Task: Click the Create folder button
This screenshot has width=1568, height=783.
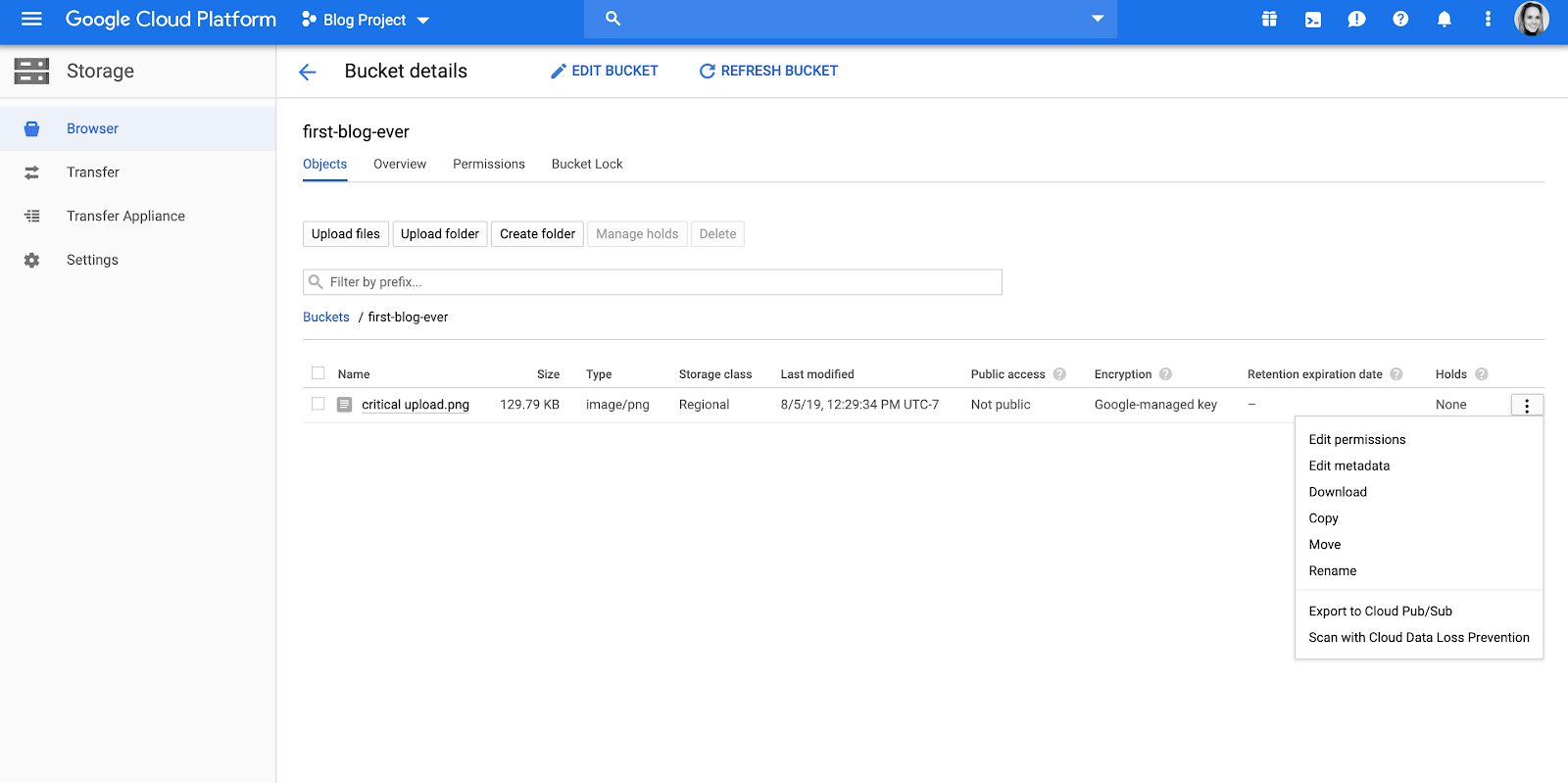Action: (537, 234)
